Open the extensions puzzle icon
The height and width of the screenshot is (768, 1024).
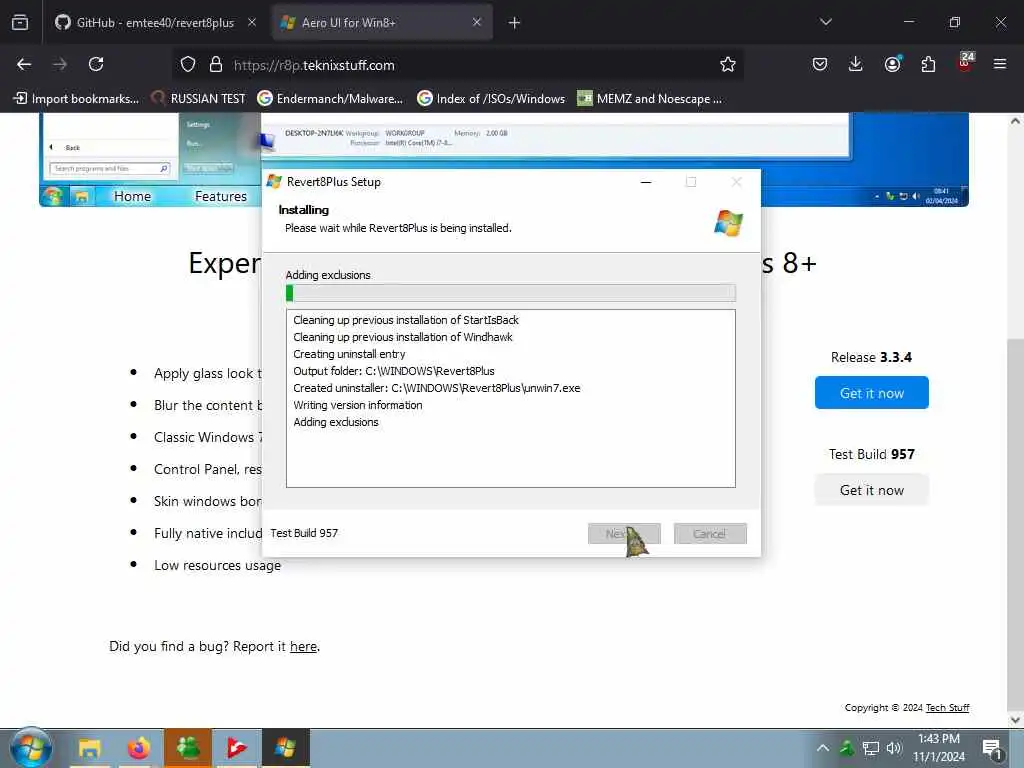point(928,64)
